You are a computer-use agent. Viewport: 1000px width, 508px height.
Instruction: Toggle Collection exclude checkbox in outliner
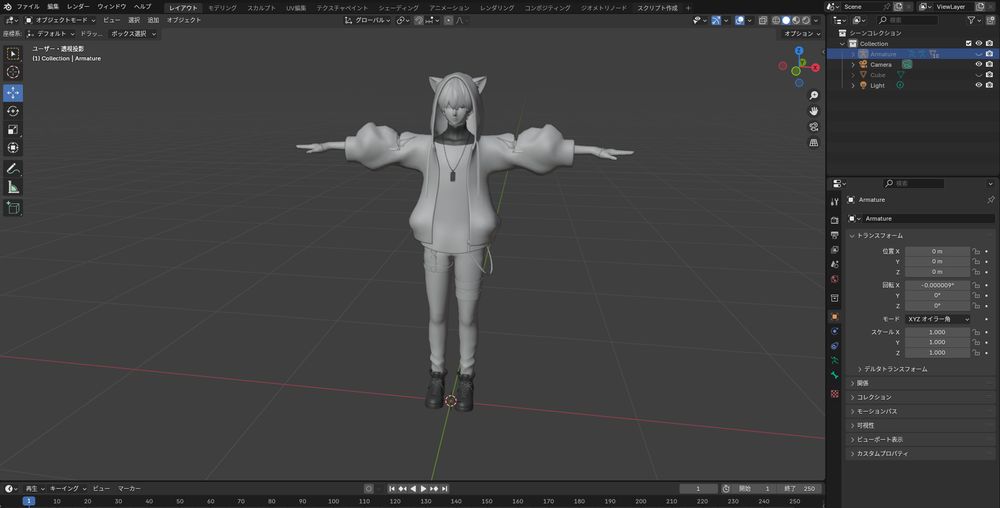click(968, 43)
